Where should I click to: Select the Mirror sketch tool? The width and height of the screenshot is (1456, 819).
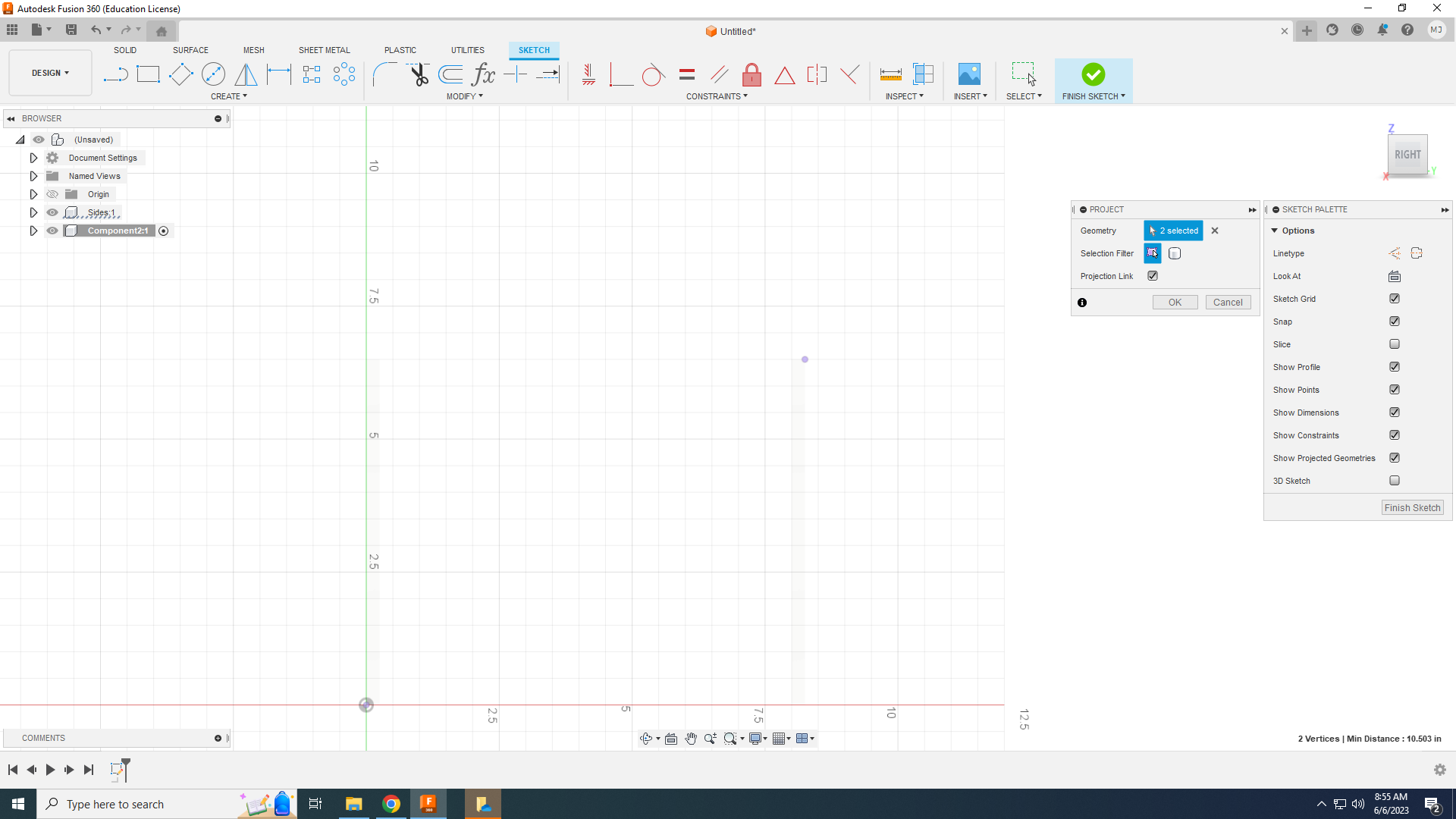(x=246, y=74)
